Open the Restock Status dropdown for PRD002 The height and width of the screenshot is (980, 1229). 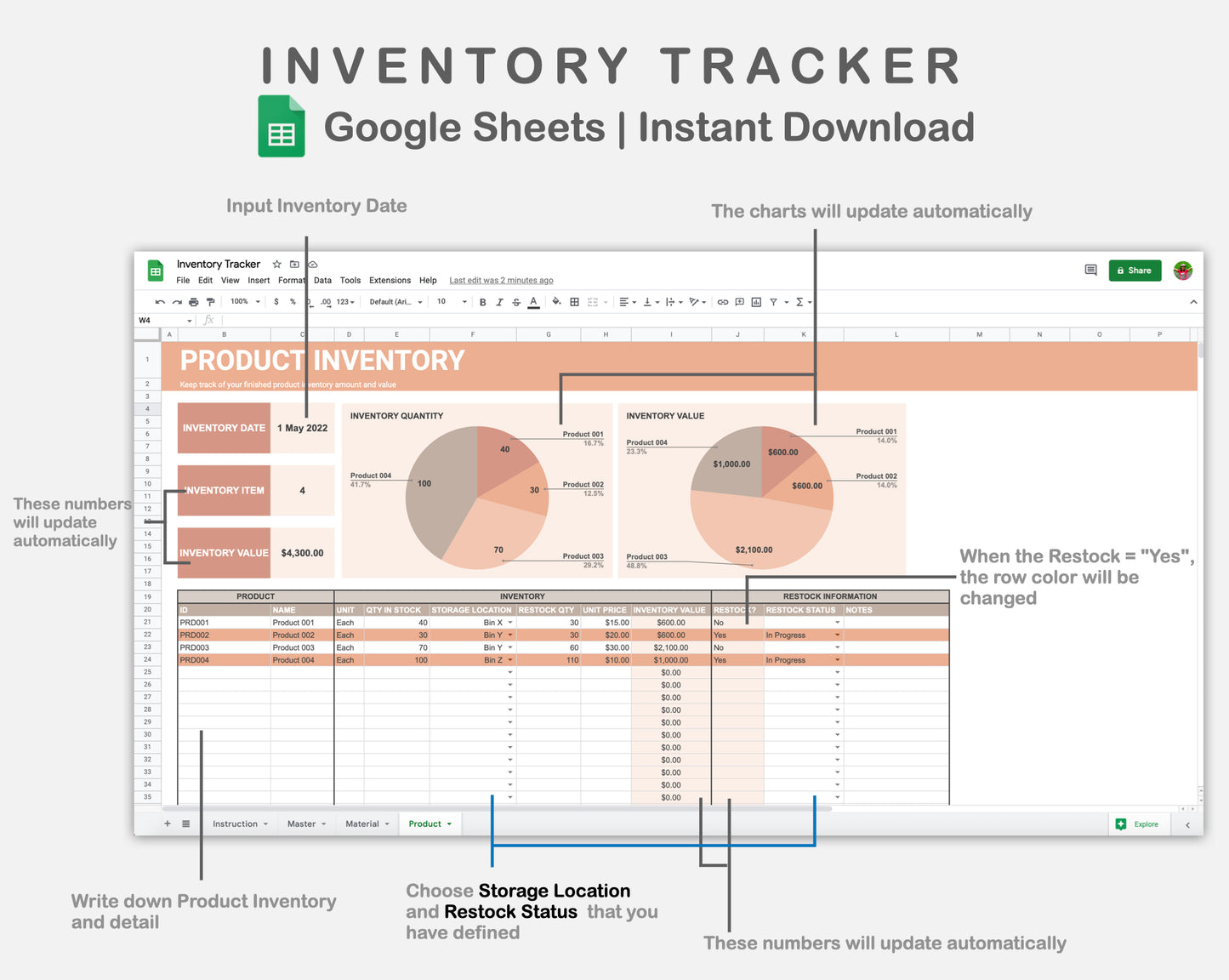tap(837, 635)
